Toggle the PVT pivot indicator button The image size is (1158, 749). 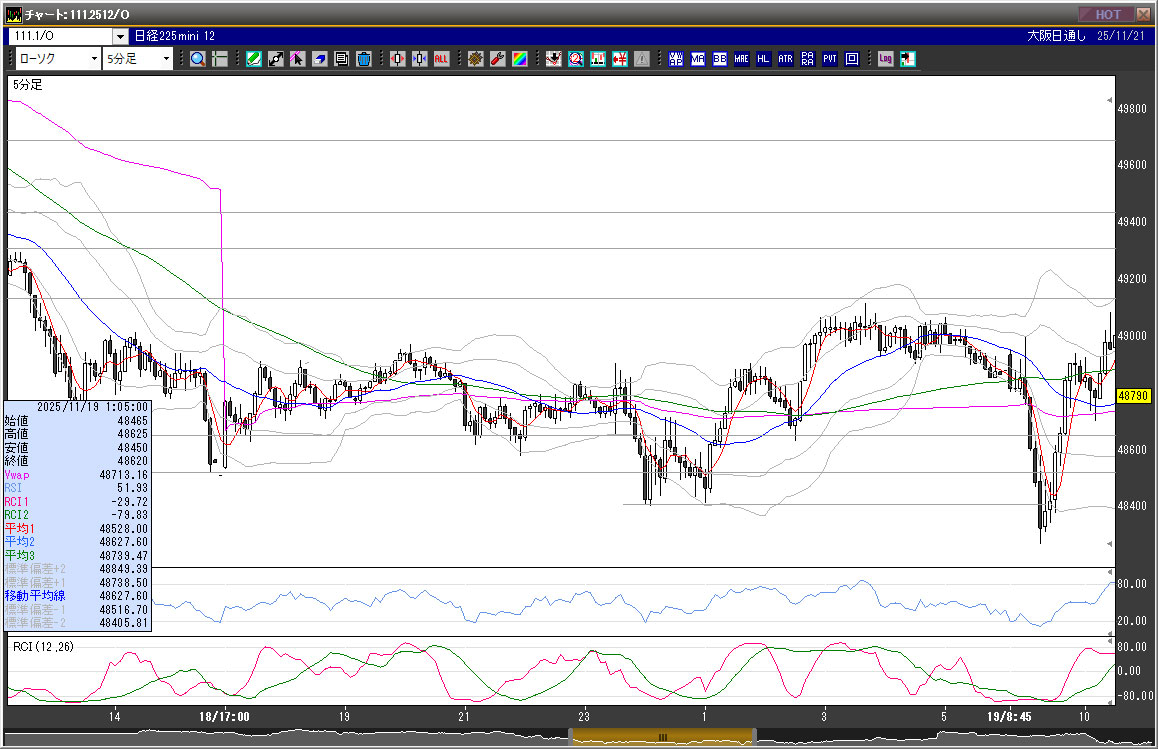click(829, 59)
